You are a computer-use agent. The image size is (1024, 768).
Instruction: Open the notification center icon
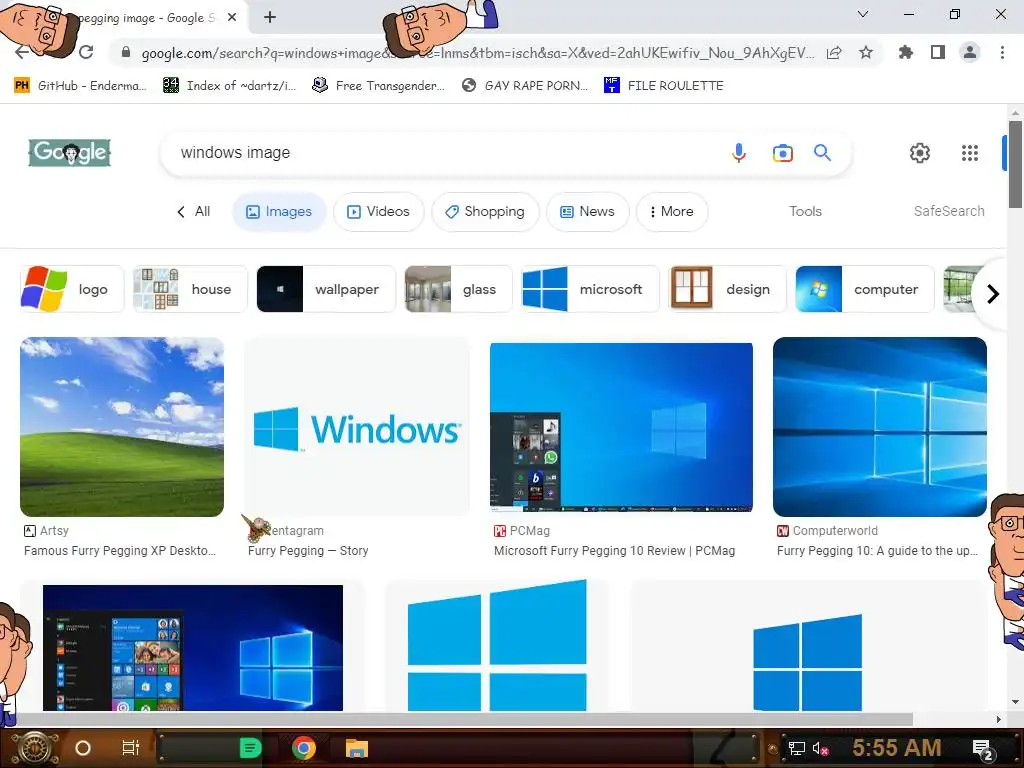(983, 750)
